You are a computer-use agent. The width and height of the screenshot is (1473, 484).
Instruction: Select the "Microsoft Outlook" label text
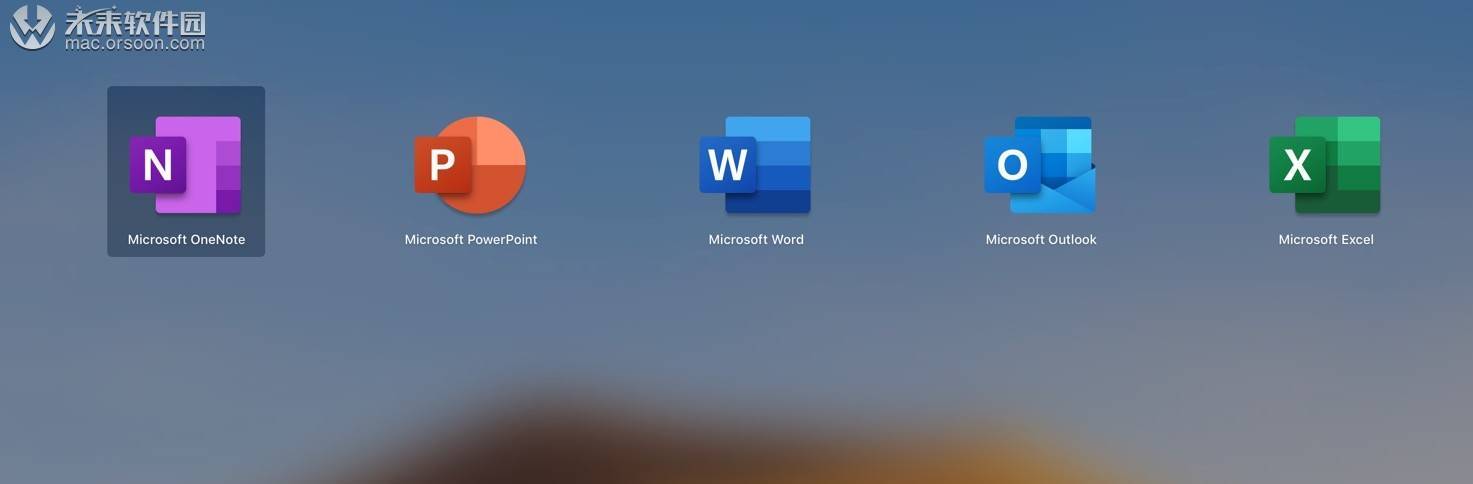pyautogui.click(x=1041, y=240)
